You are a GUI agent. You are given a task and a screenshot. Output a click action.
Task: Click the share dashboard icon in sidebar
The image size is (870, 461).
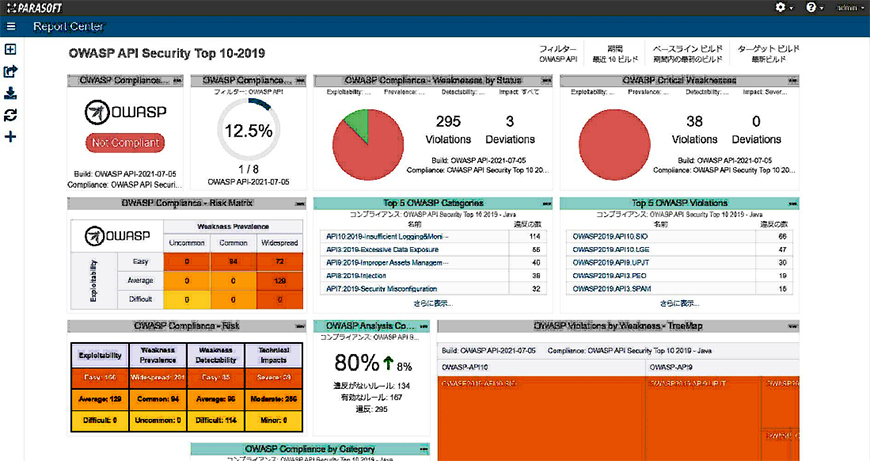(x=11, y=72)
